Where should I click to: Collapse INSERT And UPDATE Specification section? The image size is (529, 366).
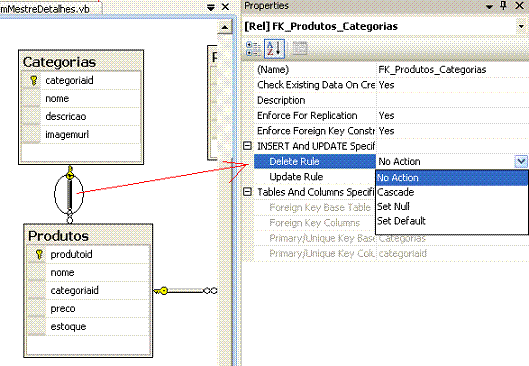(x=248, y=146)
